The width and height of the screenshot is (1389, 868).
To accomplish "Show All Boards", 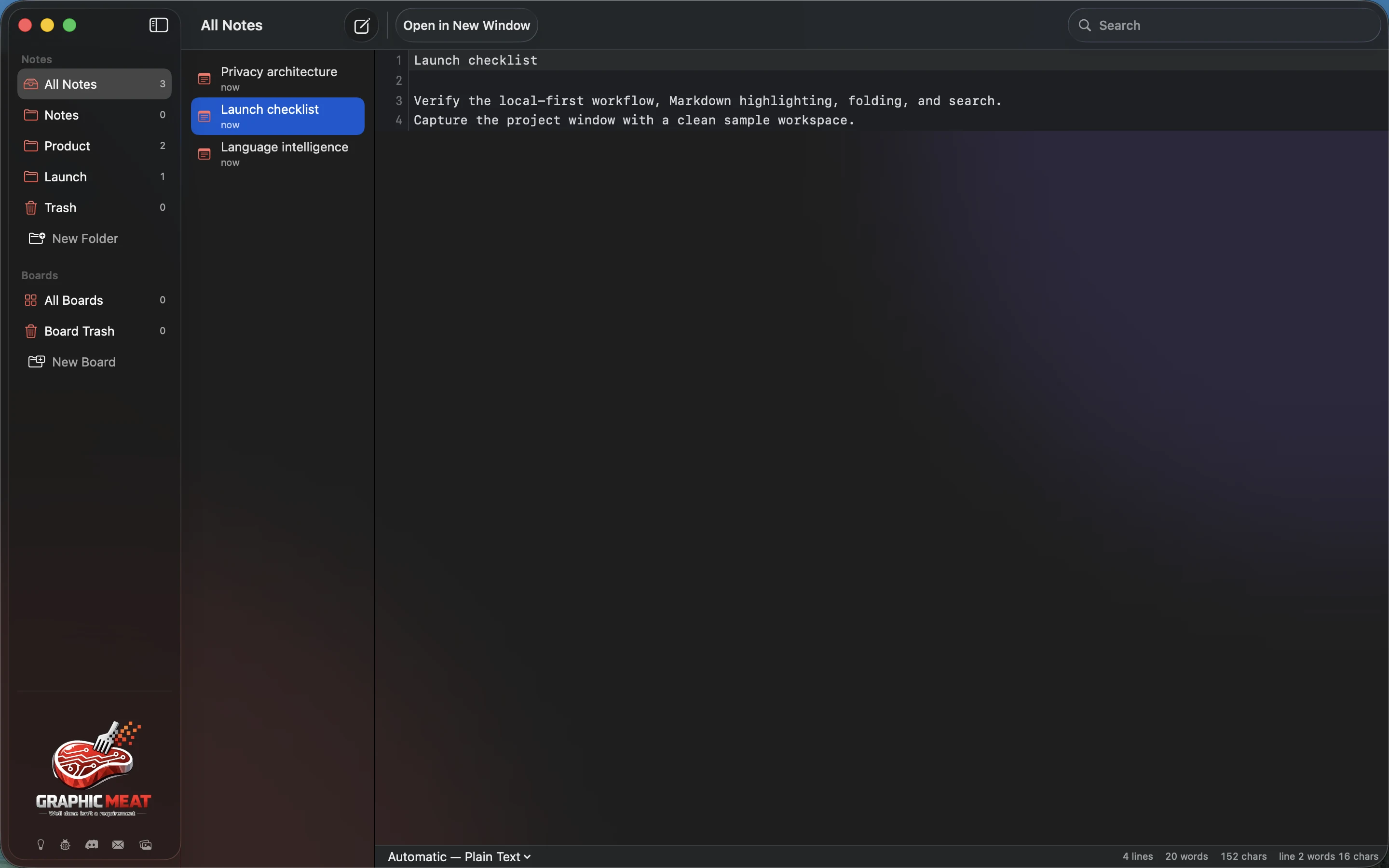I will click(95, 300).
